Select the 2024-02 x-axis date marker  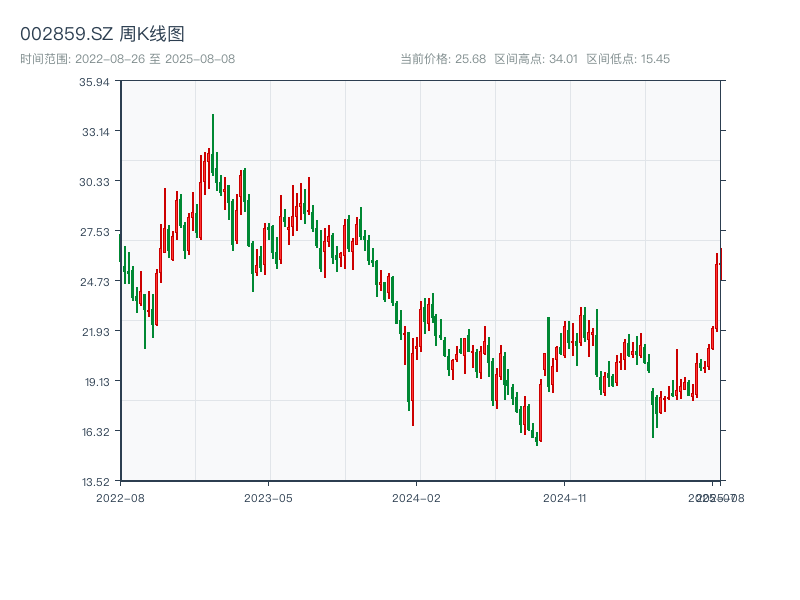pos(417,497)
